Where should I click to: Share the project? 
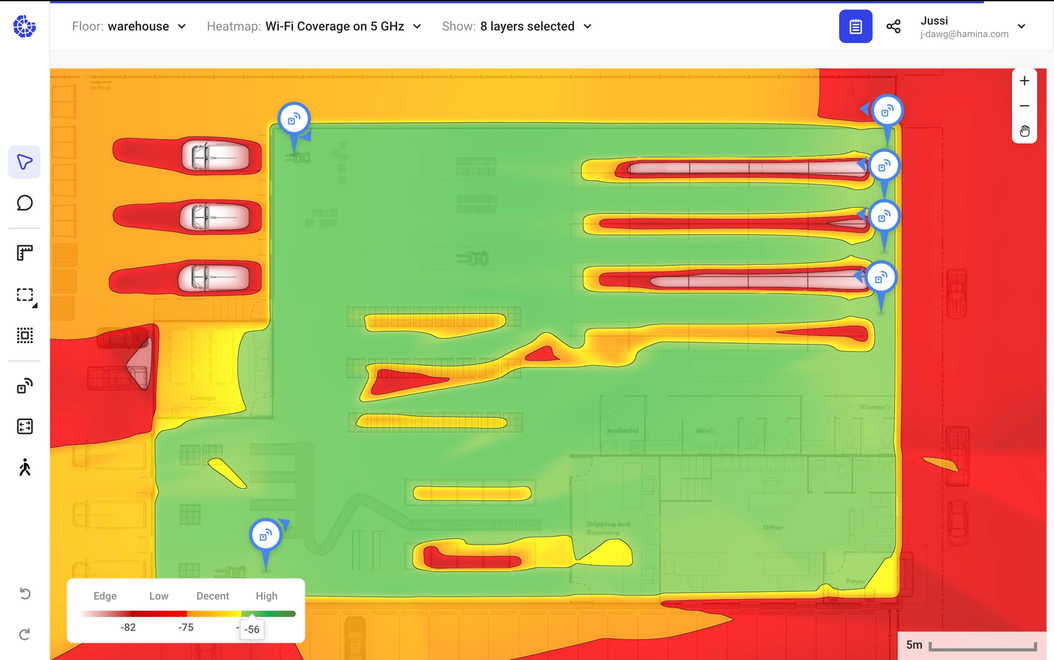pyautogui.click(x=893, y=26)
